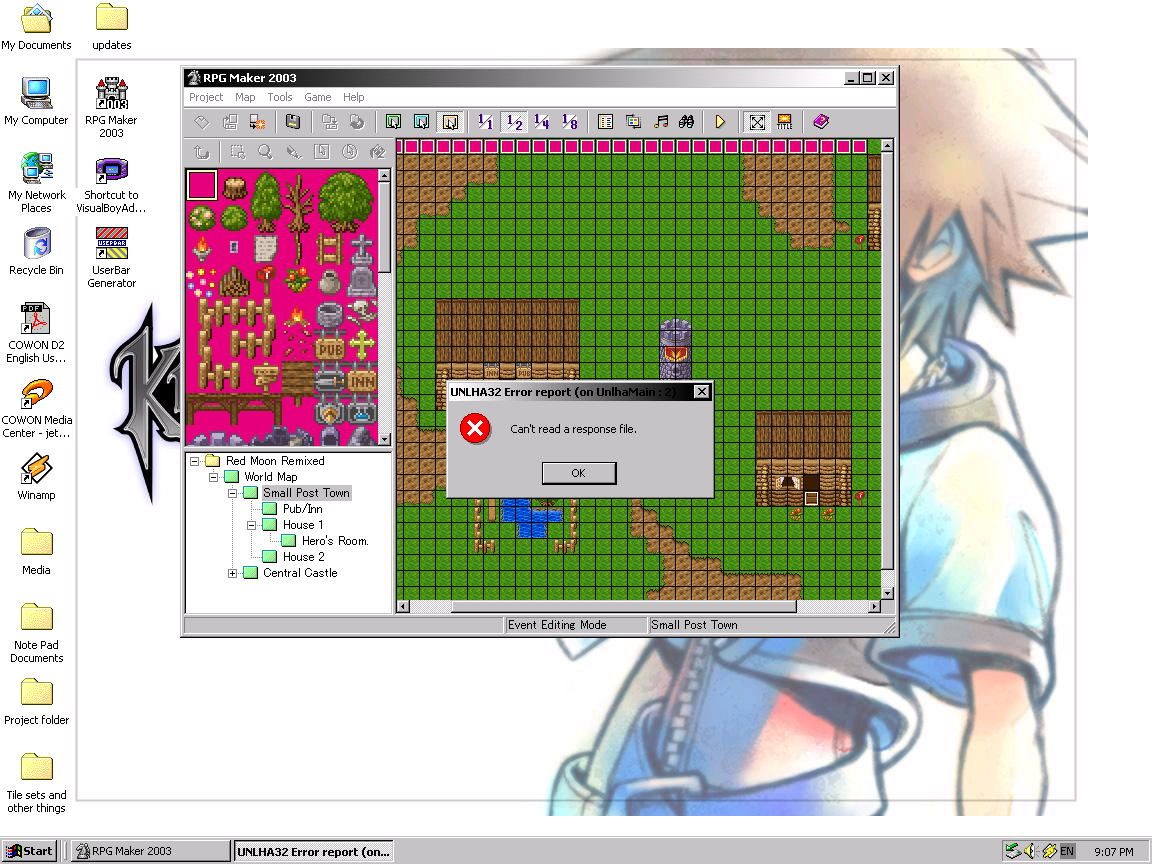Pick the PUB sign tile in palette
The width and height of the screenshot is (1152, 864).
330,349
